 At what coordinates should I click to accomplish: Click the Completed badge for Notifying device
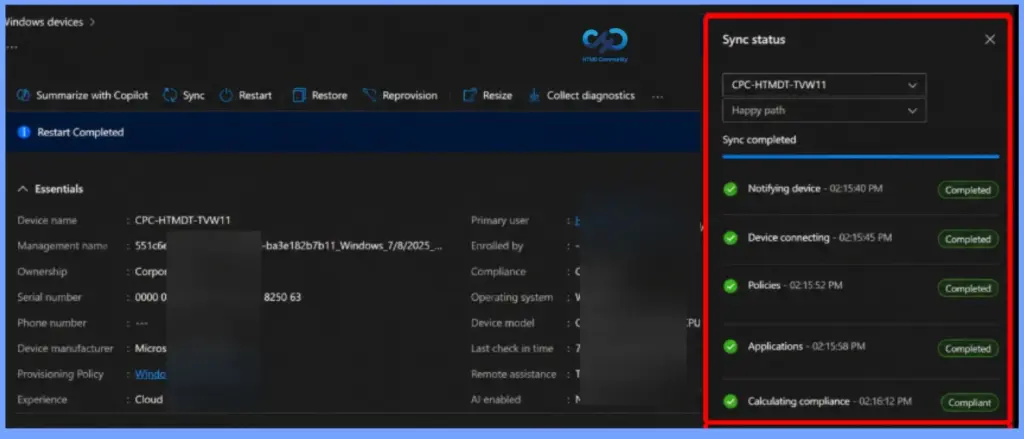(968, 190)
